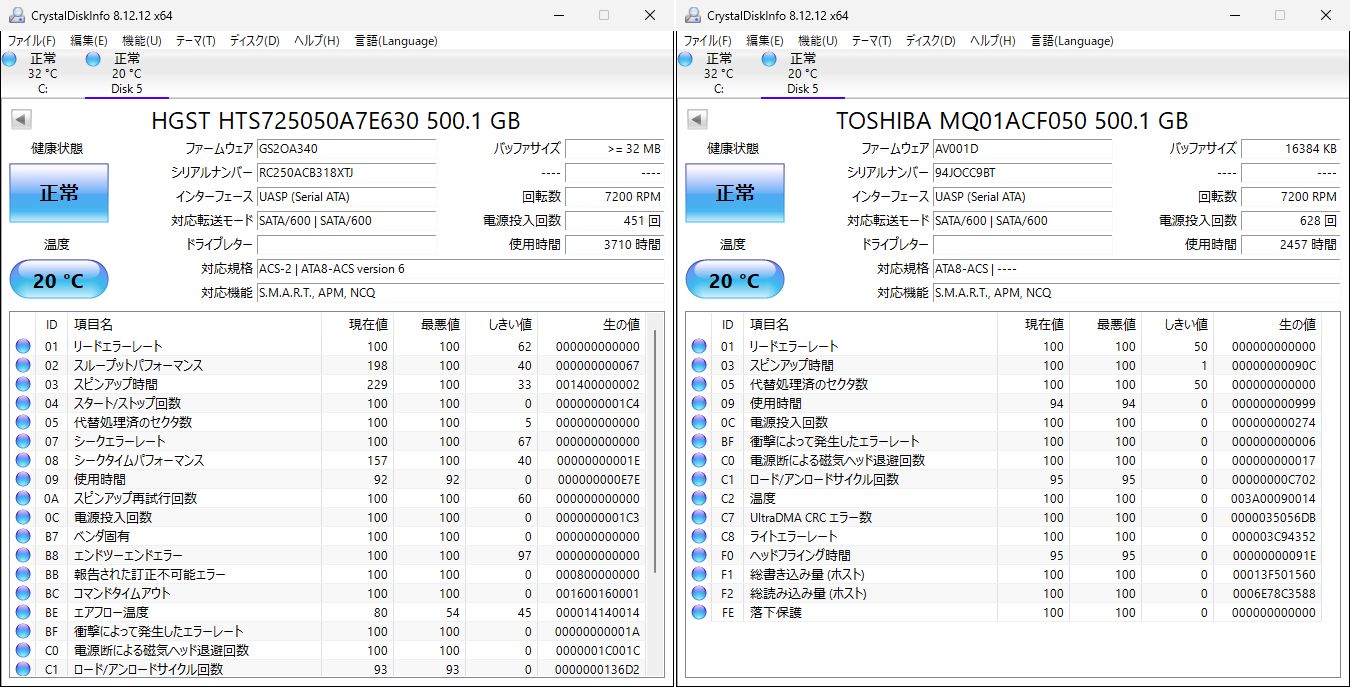Click the indicator dot beside 落下保護 attribute
Viewport: 1350px width, 687px height.
(698, 612)
